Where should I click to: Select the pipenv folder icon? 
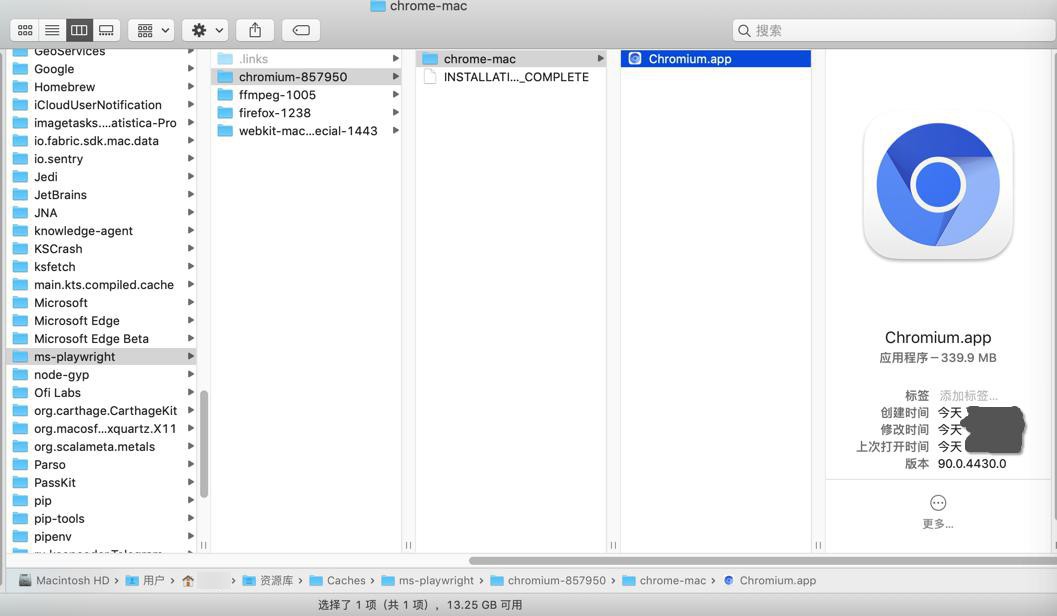(21, 536)
